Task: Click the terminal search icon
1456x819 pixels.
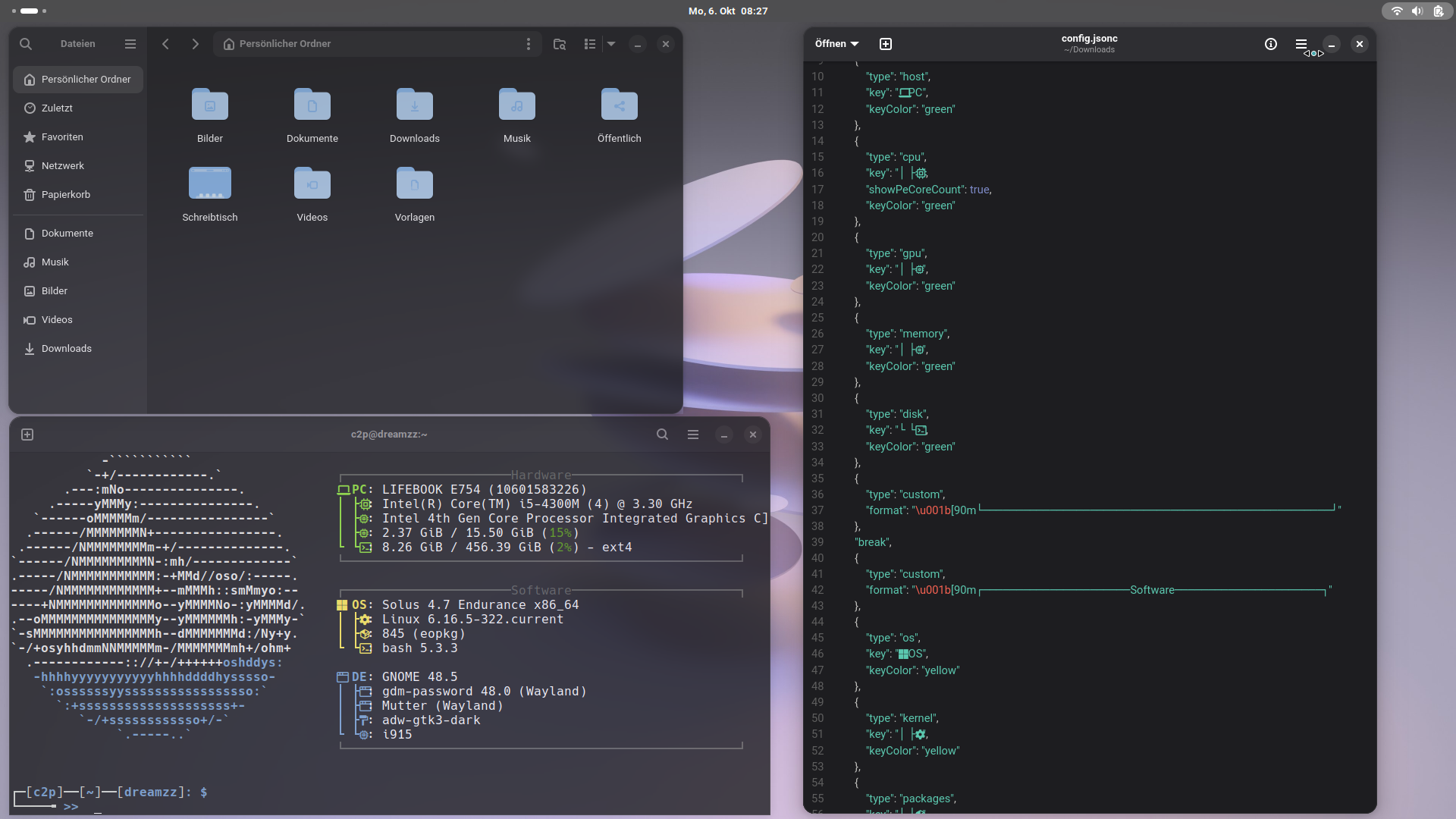Action: click(662, 435)
